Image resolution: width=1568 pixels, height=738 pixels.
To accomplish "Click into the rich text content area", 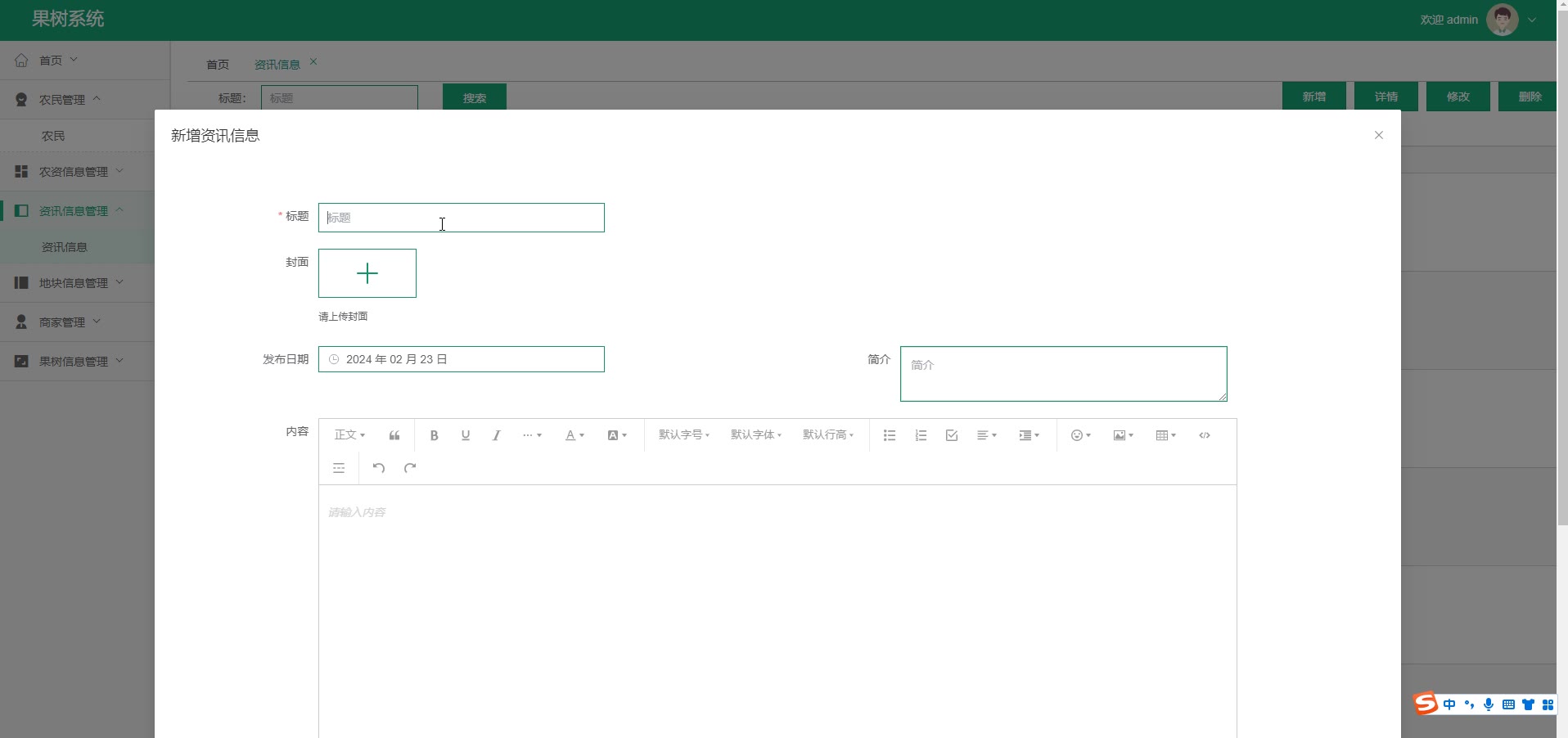I will 777,611.
